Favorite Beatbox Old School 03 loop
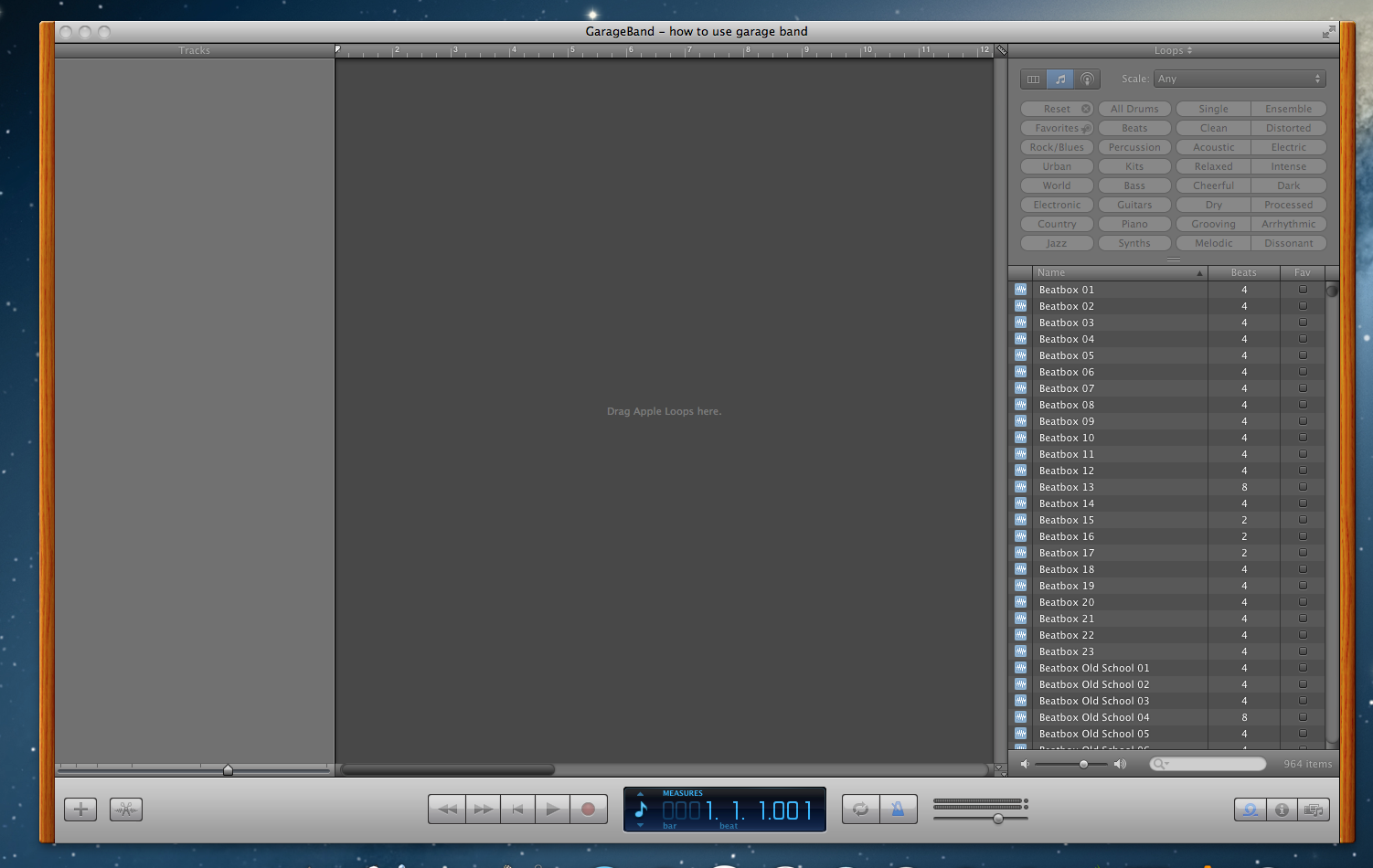Screen dimensions: 1373x868 [x=1303, y=701]
